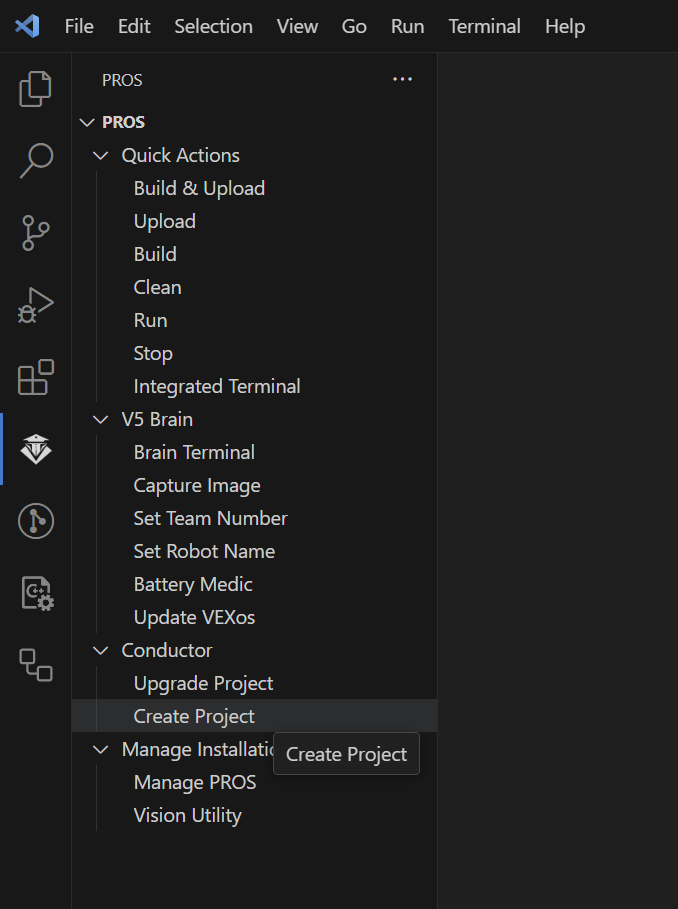
Task: Open Vision Utility item
Action: [188, 816]
